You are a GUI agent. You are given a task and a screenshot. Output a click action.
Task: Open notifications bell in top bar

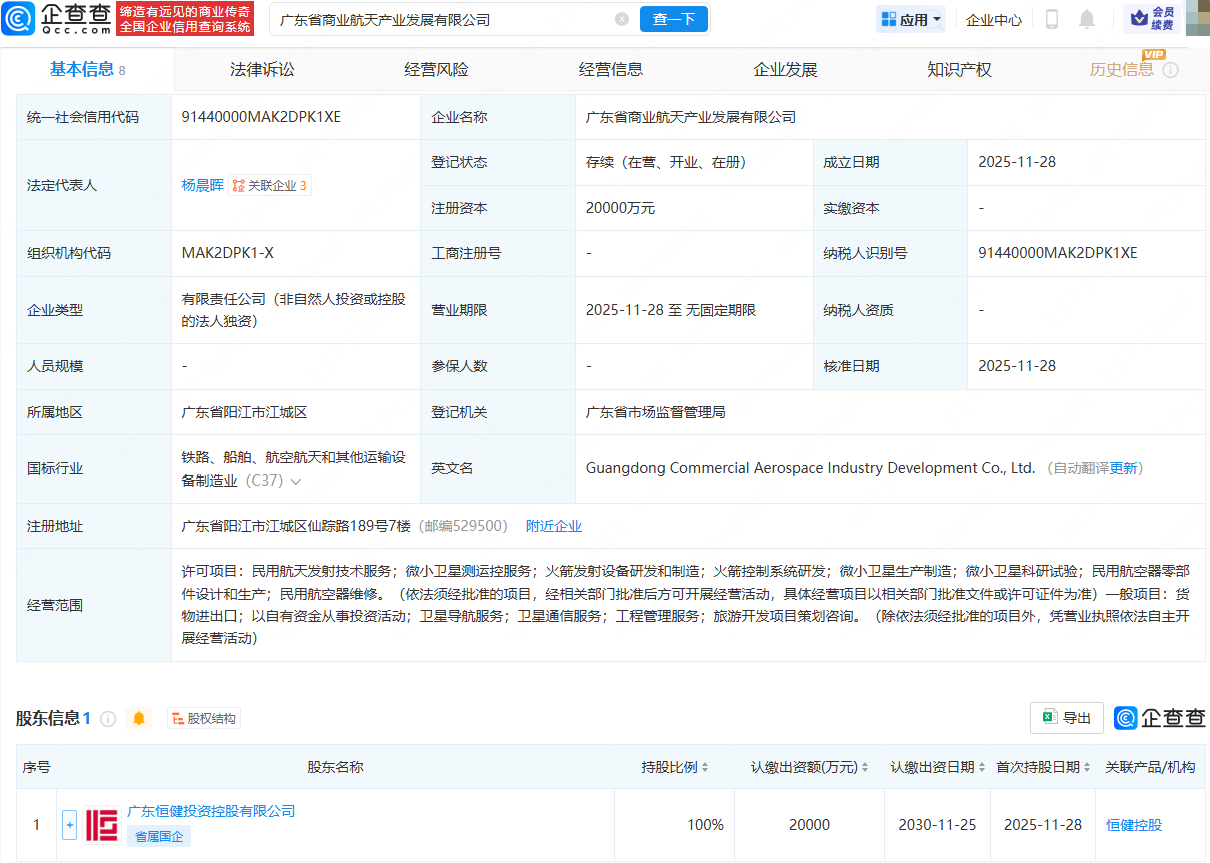point(1087,19)
